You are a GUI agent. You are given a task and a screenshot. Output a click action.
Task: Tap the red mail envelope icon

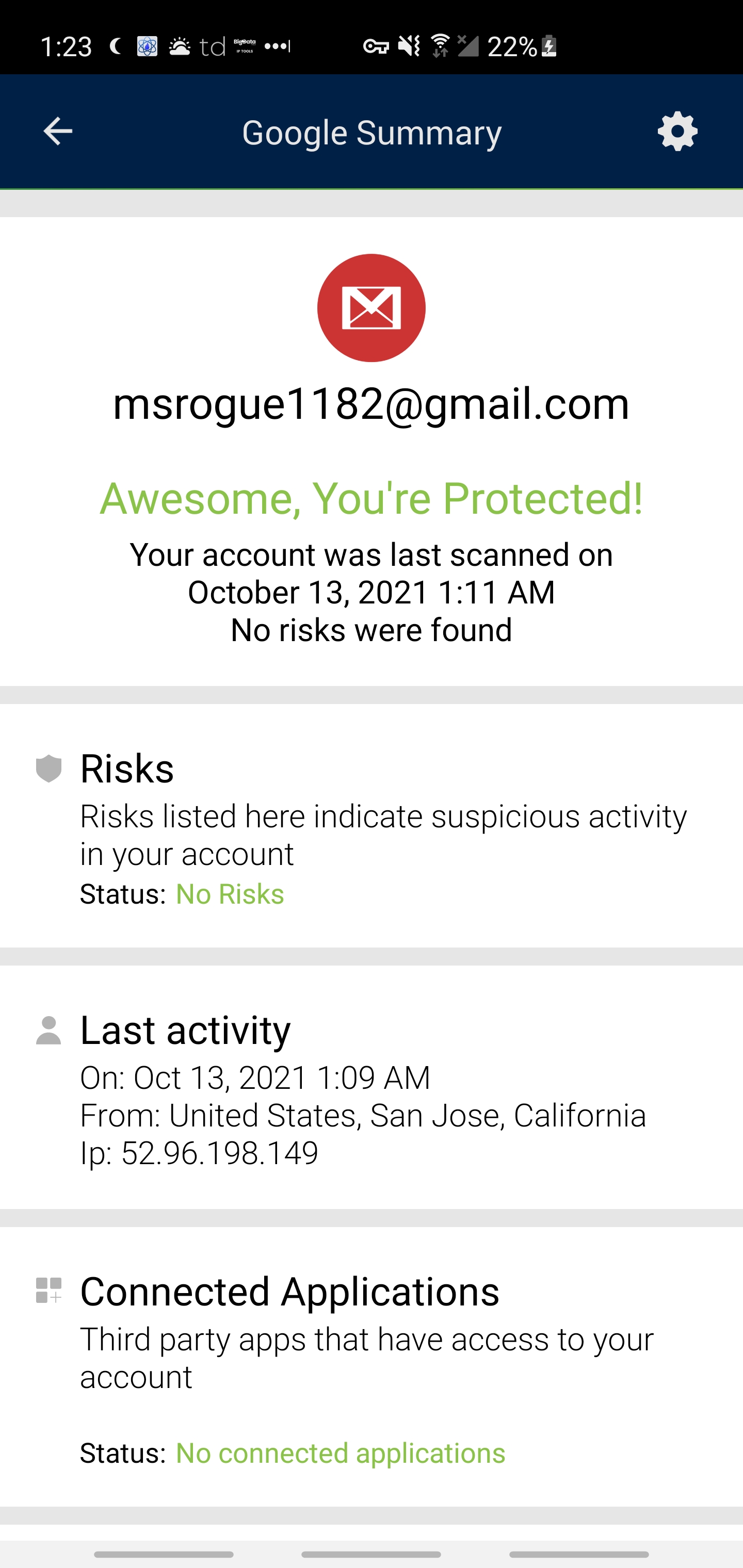[x=371, y=308]
